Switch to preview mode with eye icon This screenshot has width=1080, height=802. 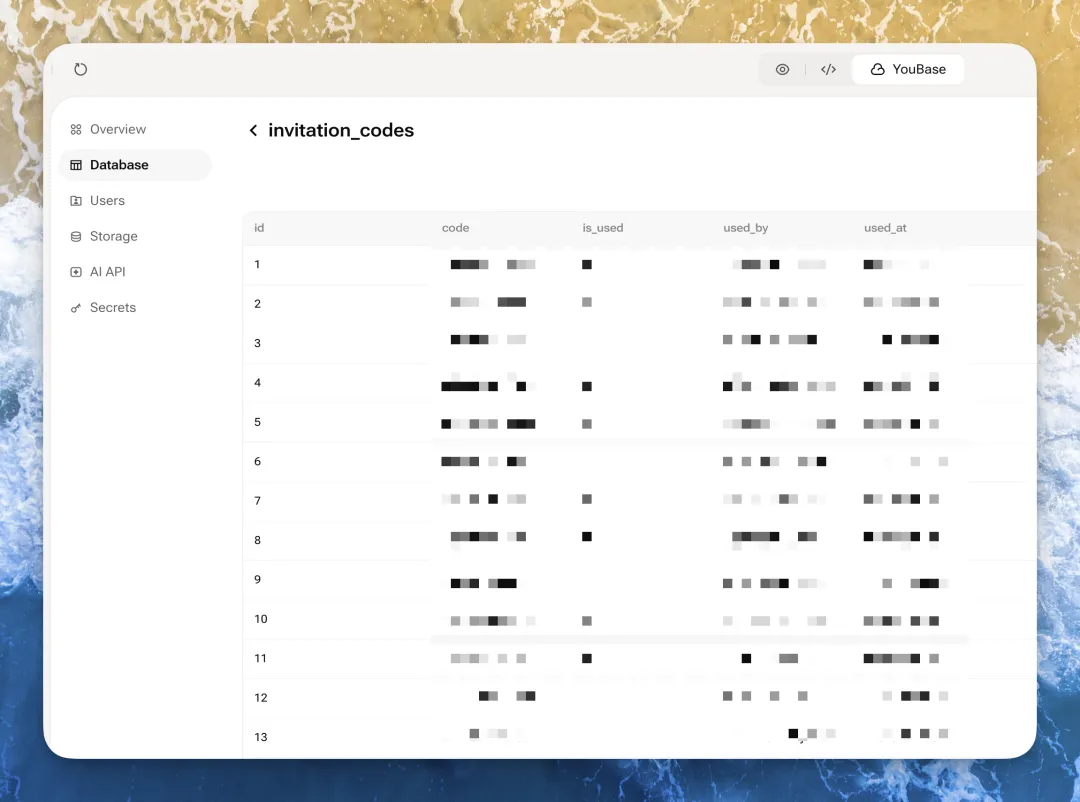click(782, 70)
